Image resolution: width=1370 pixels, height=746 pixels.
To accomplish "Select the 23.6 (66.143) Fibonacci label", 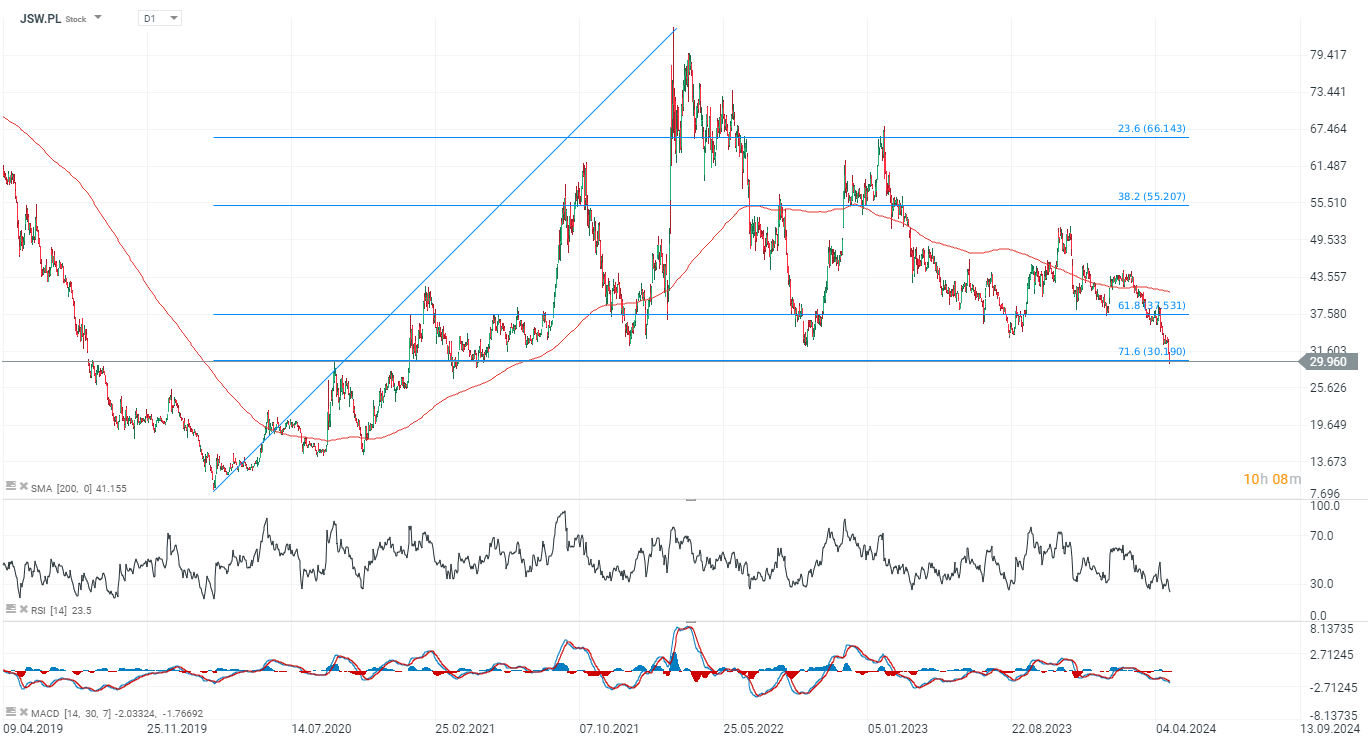I will click(x=1152, y=129).
